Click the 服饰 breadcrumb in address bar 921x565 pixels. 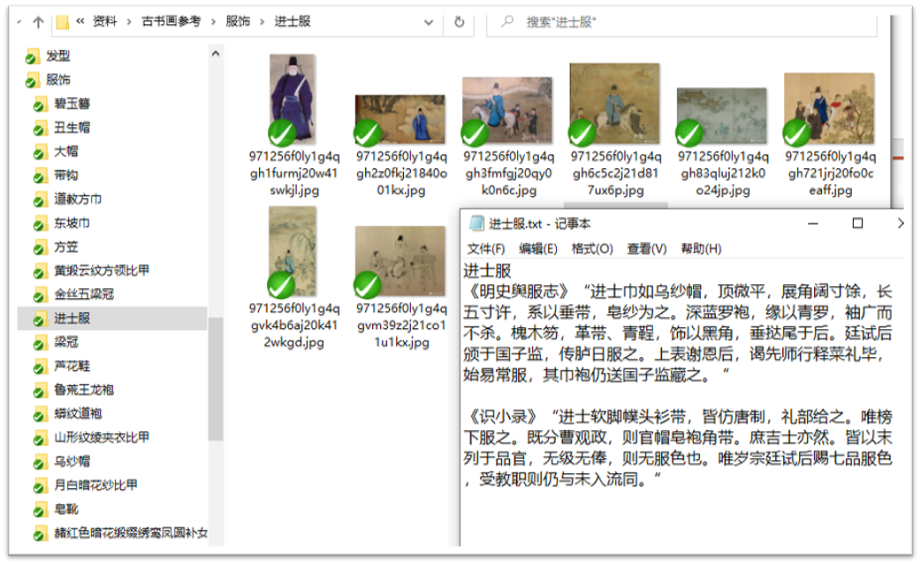(x=238, y=22)
